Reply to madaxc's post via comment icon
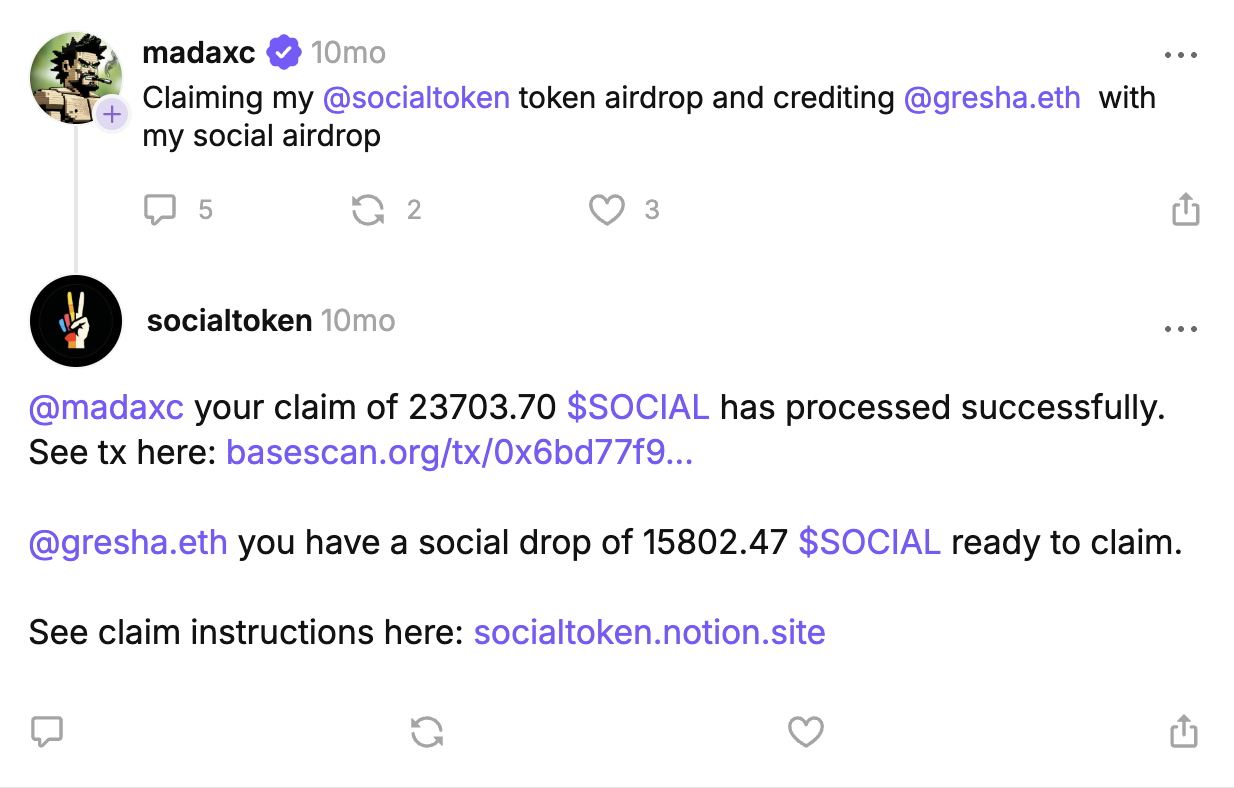 click(x=160, y=209)
